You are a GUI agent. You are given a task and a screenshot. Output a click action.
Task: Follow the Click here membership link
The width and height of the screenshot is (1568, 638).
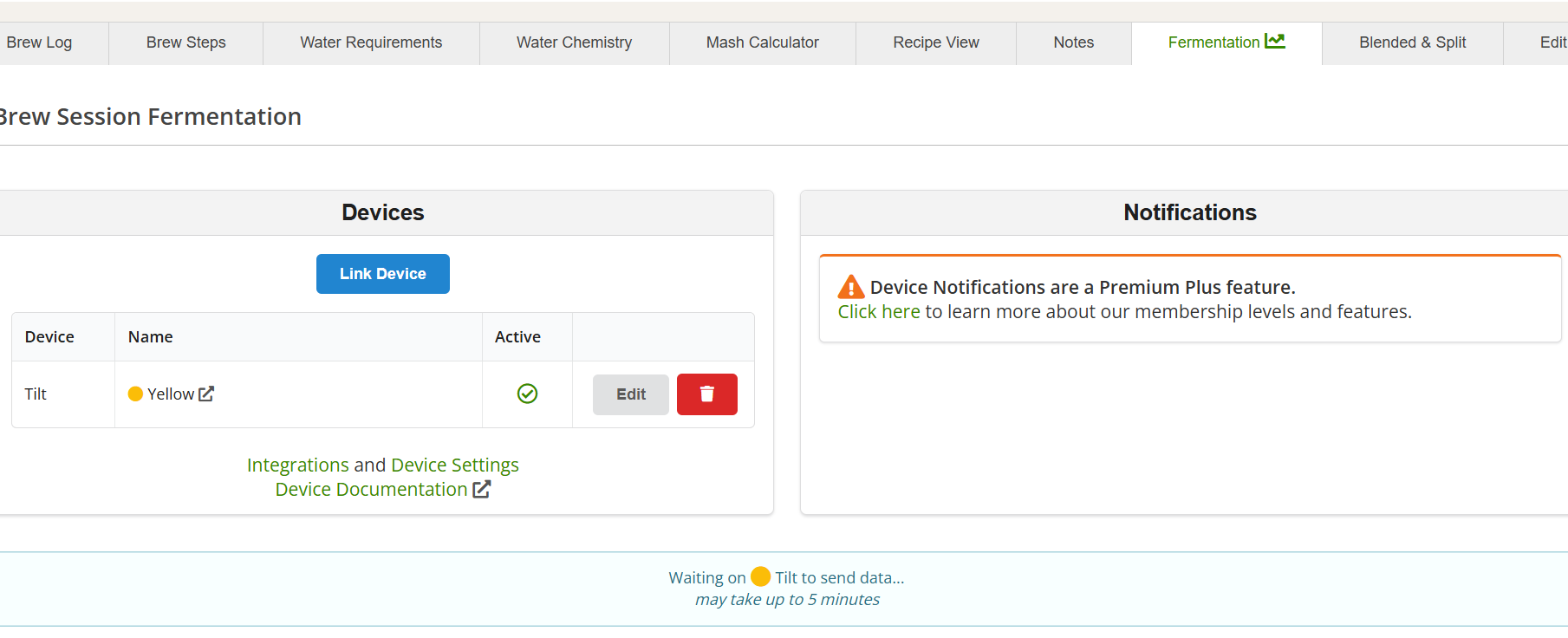coord(878,312)
